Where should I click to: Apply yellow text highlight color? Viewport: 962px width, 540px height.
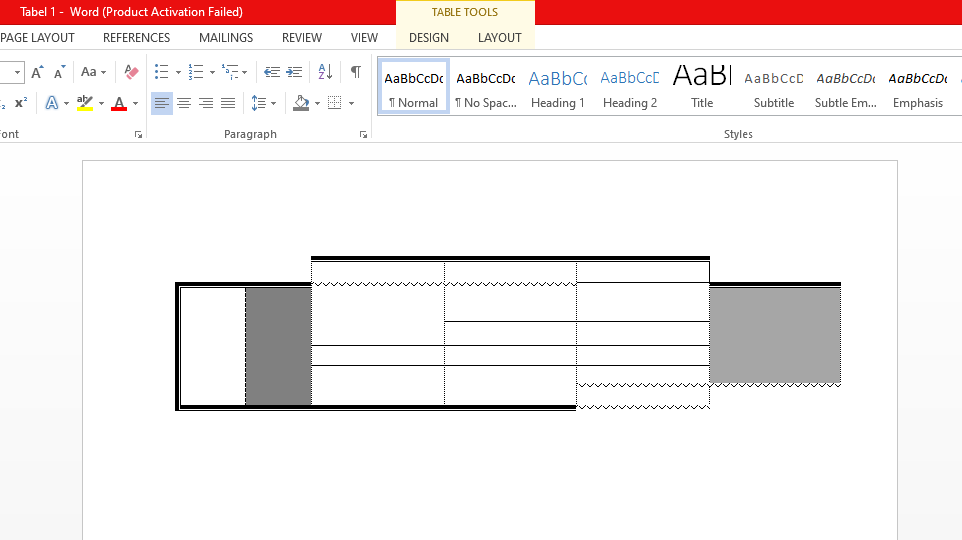(85, 103)
